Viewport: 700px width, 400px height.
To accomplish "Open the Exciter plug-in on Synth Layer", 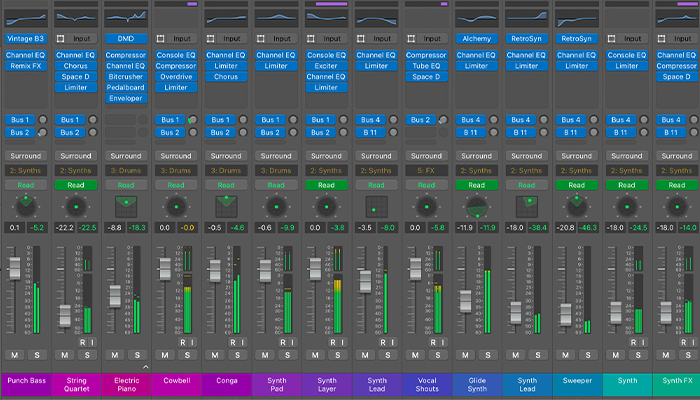I will coord(326,66).
